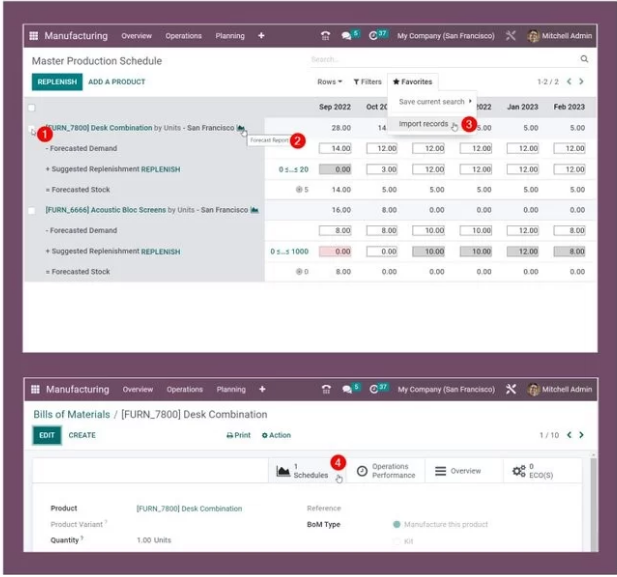Go to next record in Bills of Materials
Image resolution: width=617 pixels, height=577 pixels.
tap(581, 435)
